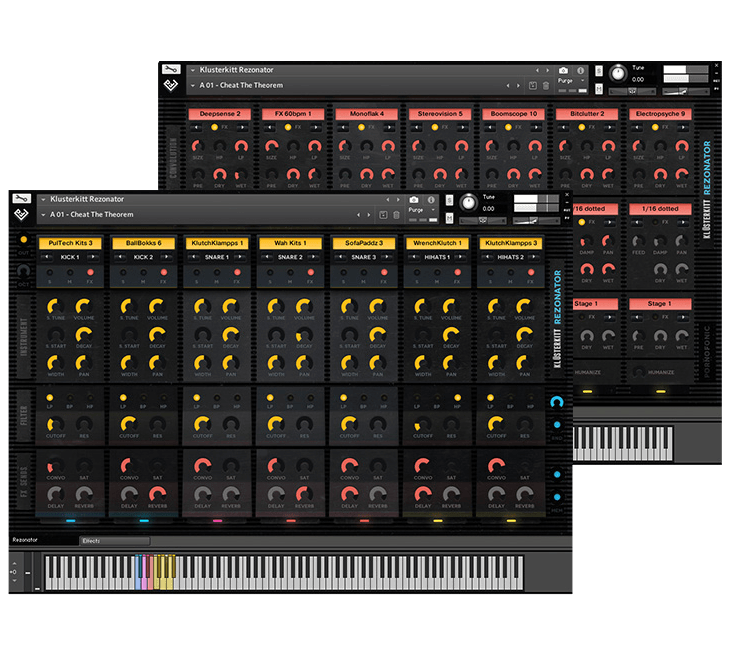The image size is (730, 655).
Task: Expand Klusterkitt Rezonator dropdown in front window
Action: click(x=43, y=199)
